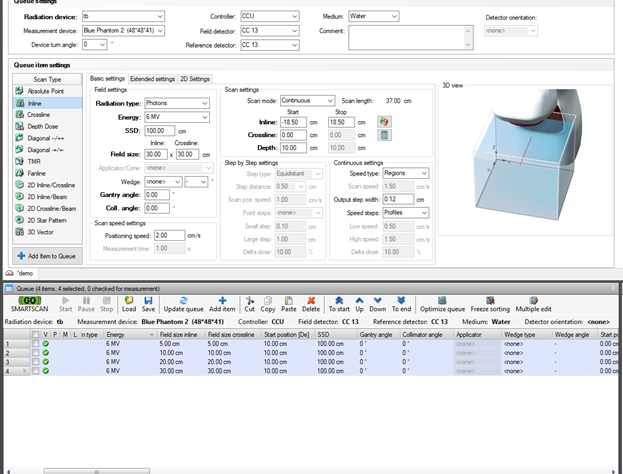Move the selected item To end
The image size is (623, 474).
pos(401,304)
